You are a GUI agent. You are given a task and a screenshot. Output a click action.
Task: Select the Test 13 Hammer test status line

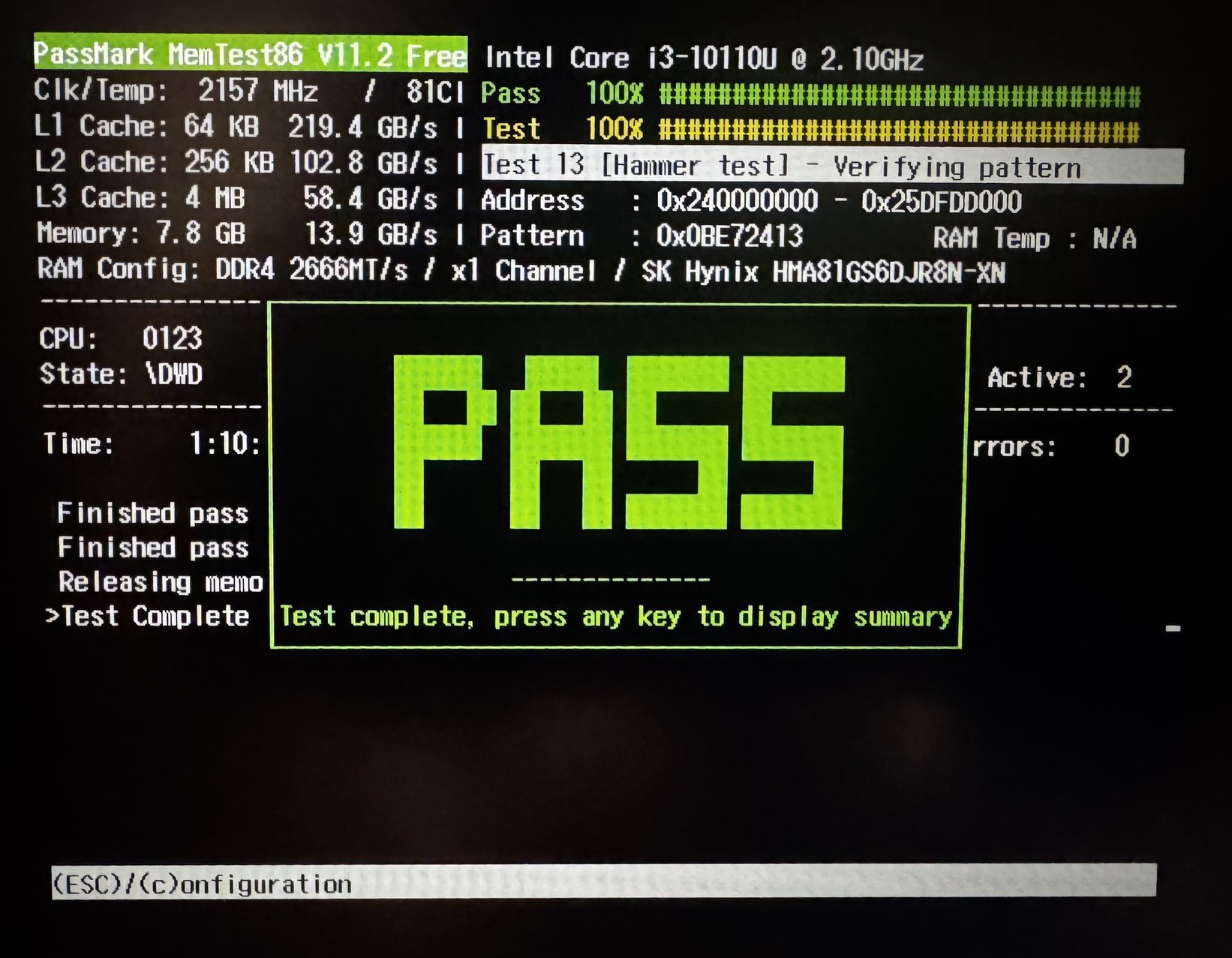[x=832, y=166]
